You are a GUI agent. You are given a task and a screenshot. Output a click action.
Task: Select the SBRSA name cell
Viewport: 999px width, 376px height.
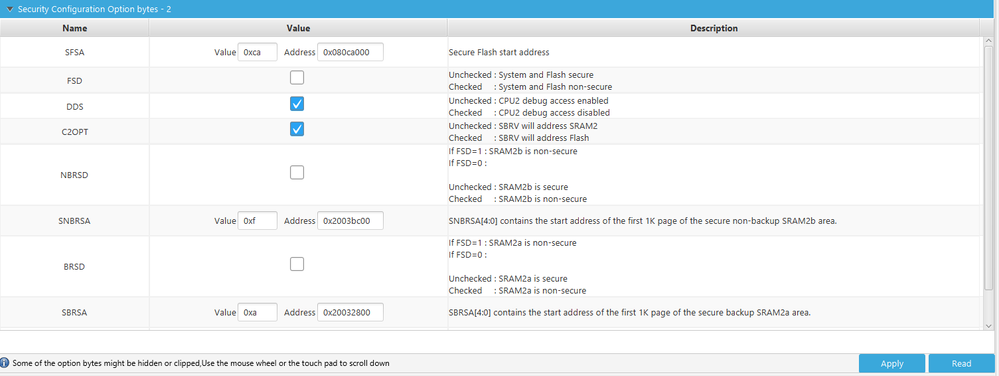point(75,312)
